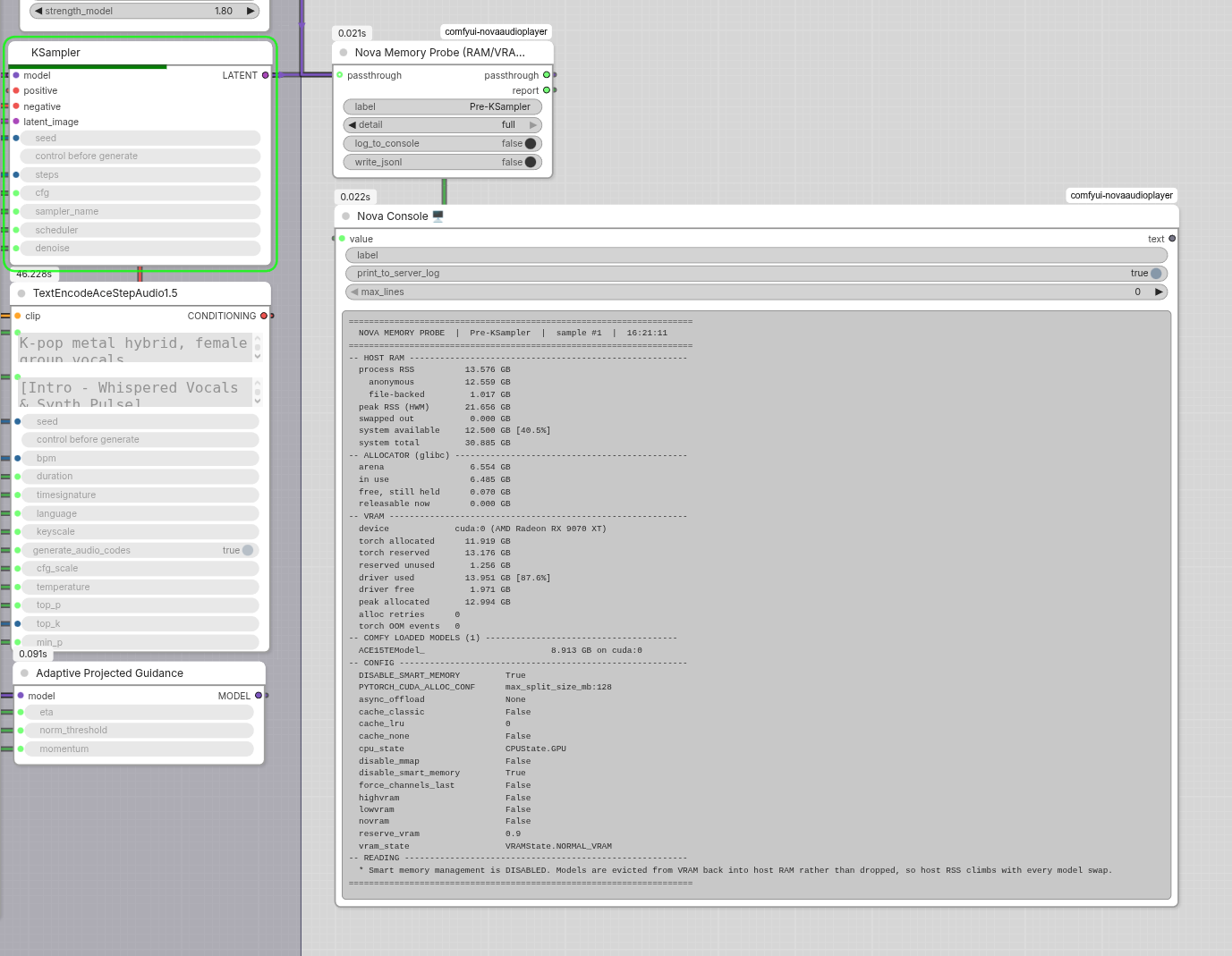This screenshot has width=1232, height=956.
Task: Click the Memory Probe report output socket
Action: tap(547, 90)
